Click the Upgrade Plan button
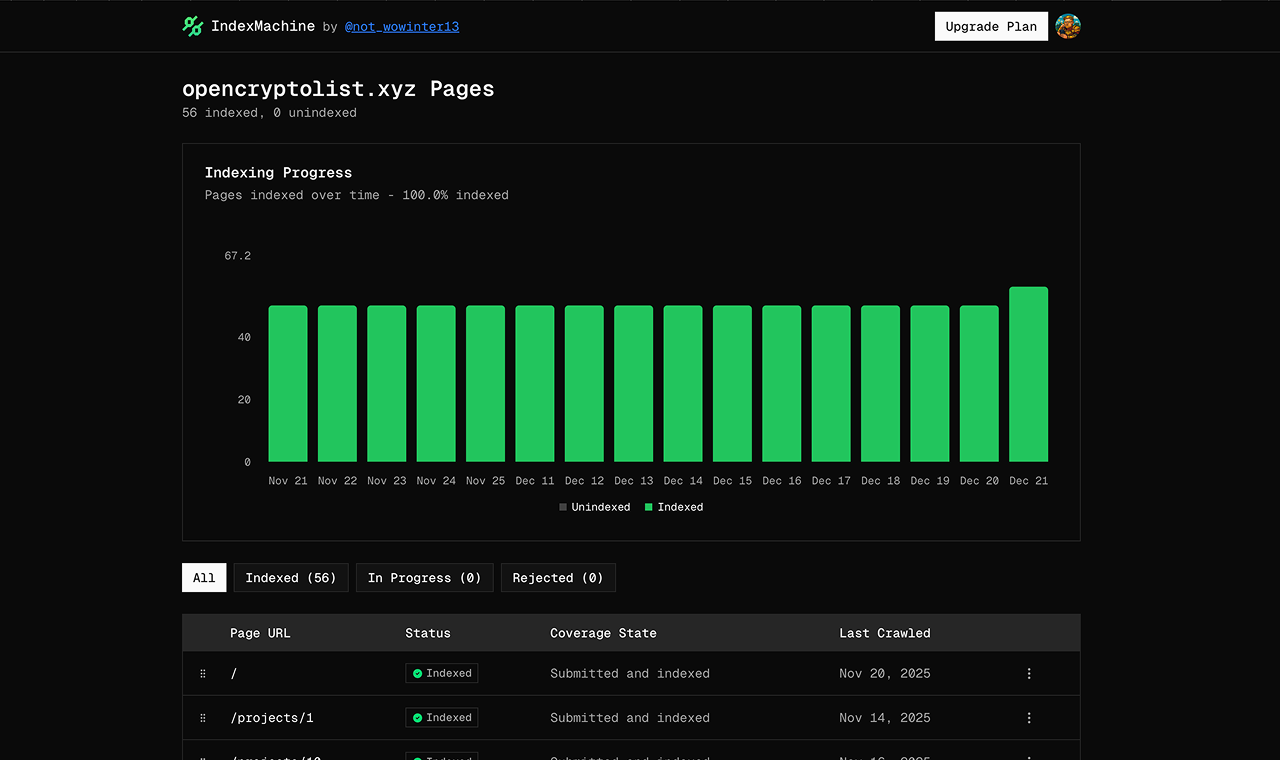Viewport: 1280px width, 760px height. coord(991,26)
